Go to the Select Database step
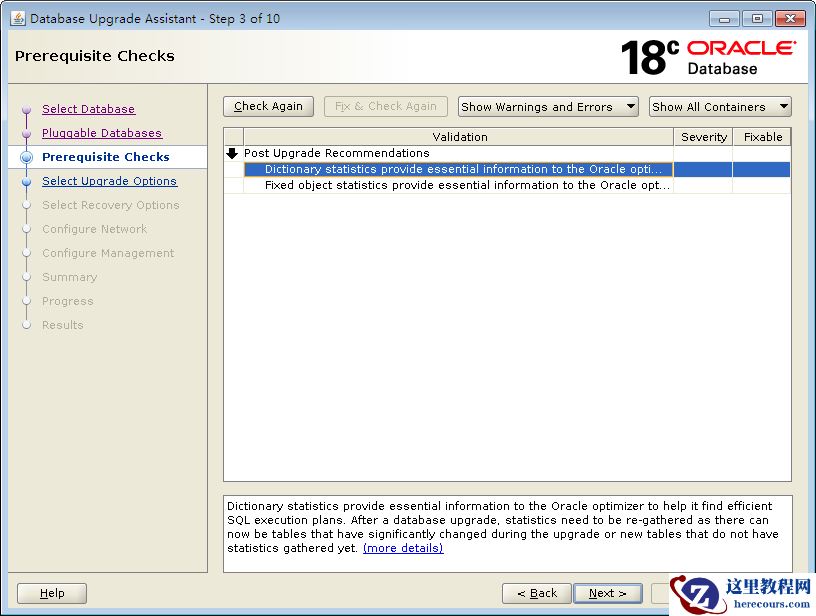816x616 pixels. 88,109
